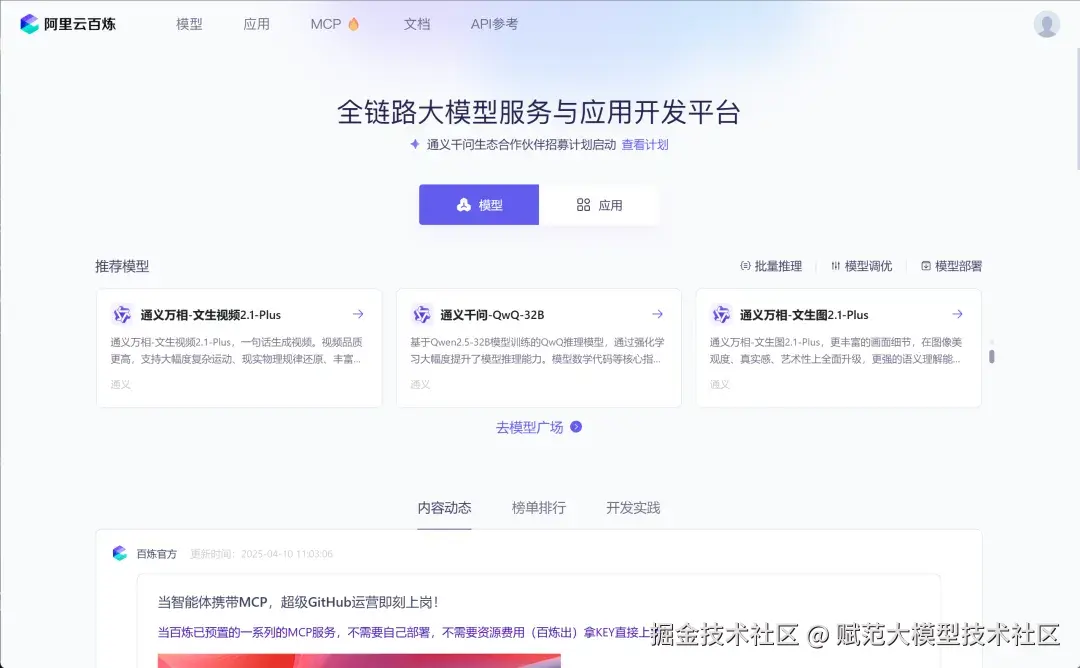The width and height of the screenshot is (1080, 668).
Task: Expand the 通义千问-QwQ-32B card arrow
Action: click(x=657, y=314)
